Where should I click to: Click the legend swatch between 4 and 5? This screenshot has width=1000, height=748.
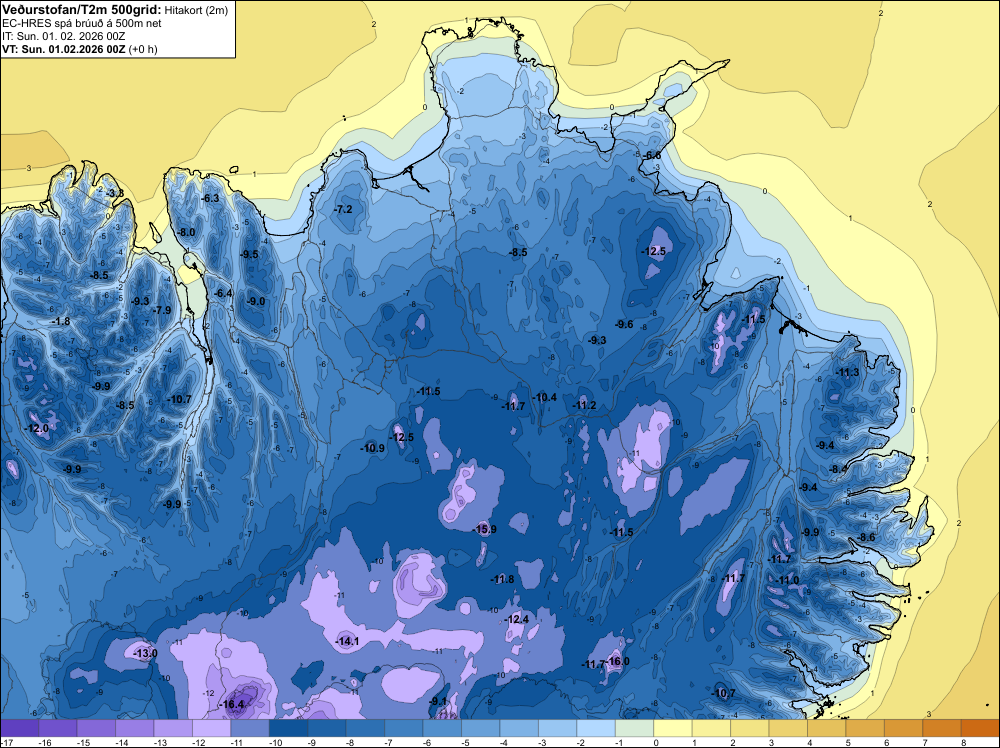(827, 728)
